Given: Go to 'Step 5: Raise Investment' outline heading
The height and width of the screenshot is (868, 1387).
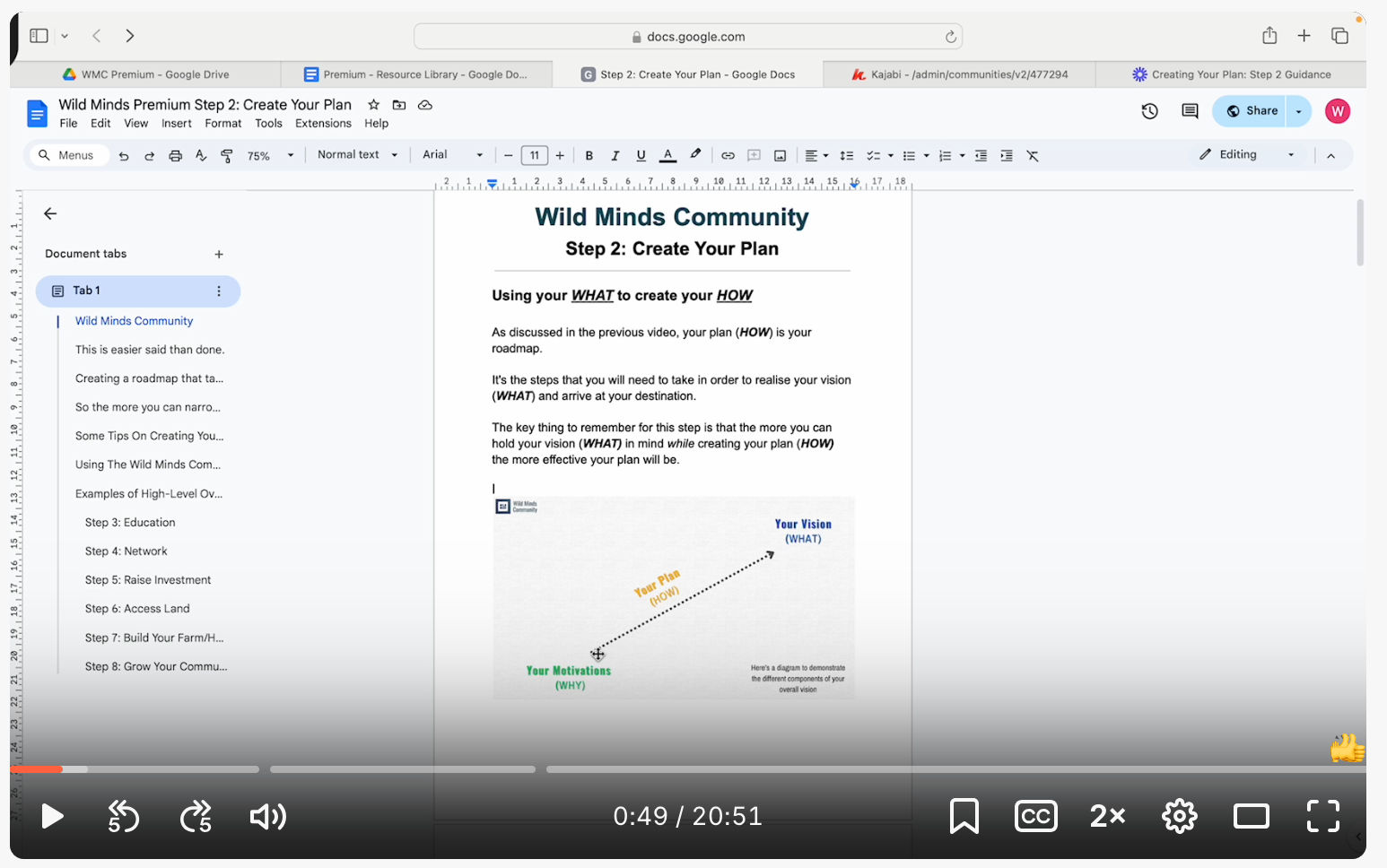Looking at the screenshot, I should pyautogui.click(x=148, y=580).
